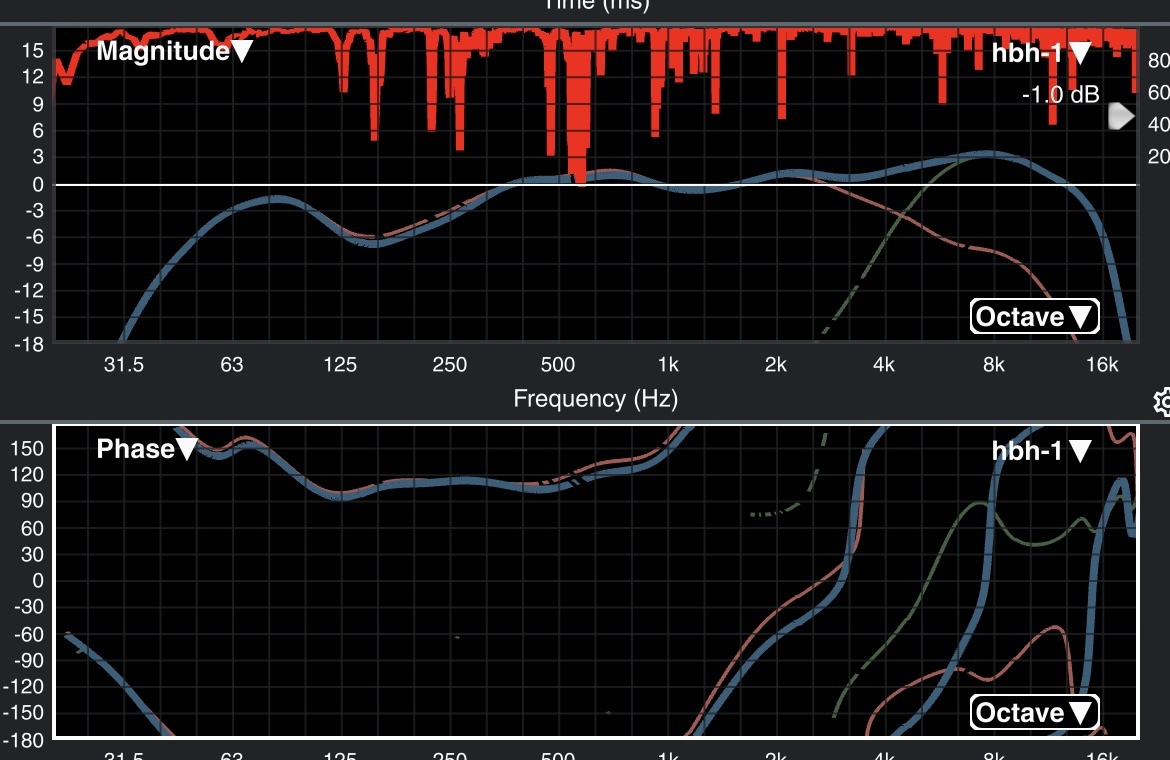This screenshot has height=760, width=1170.
Task: Click the Frequency (Hz) axis label
Action: click(x=595, y=398)
